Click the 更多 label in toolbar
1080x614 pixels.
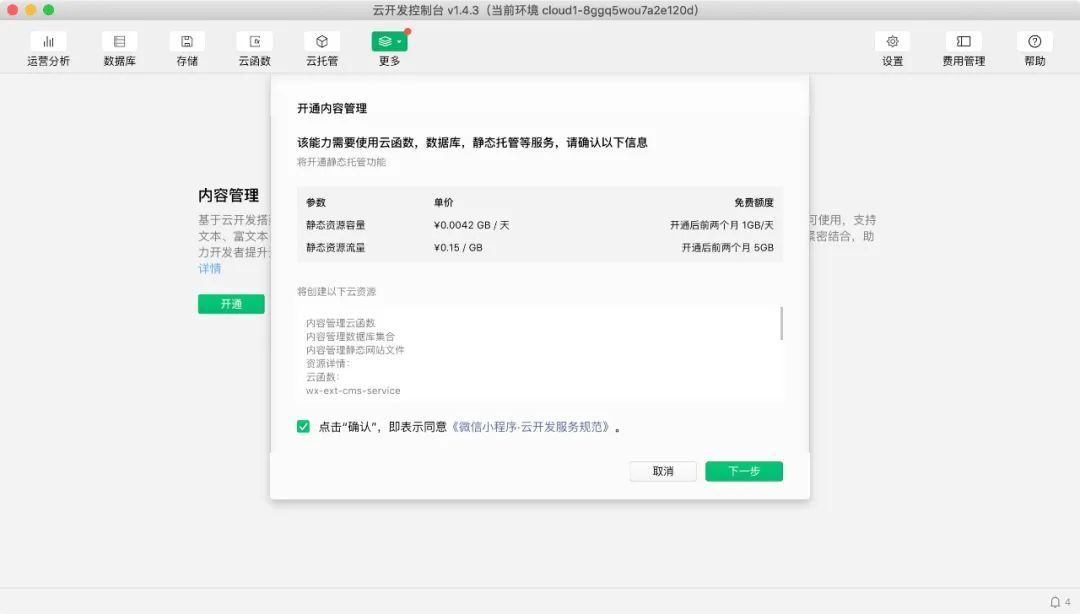[389, 61]
